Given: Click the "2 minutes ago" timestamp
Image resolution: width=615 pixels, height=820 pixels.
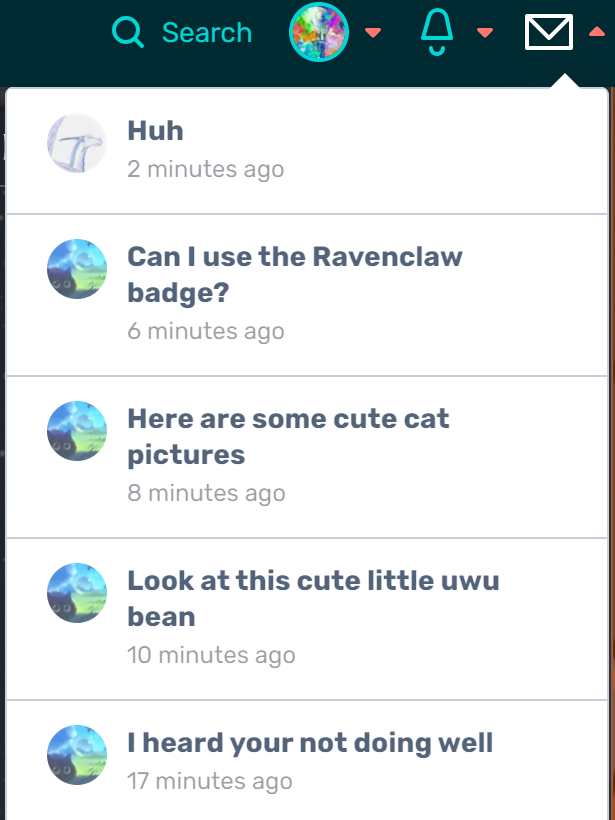Looking at the screenshot, I should [206, 169].
